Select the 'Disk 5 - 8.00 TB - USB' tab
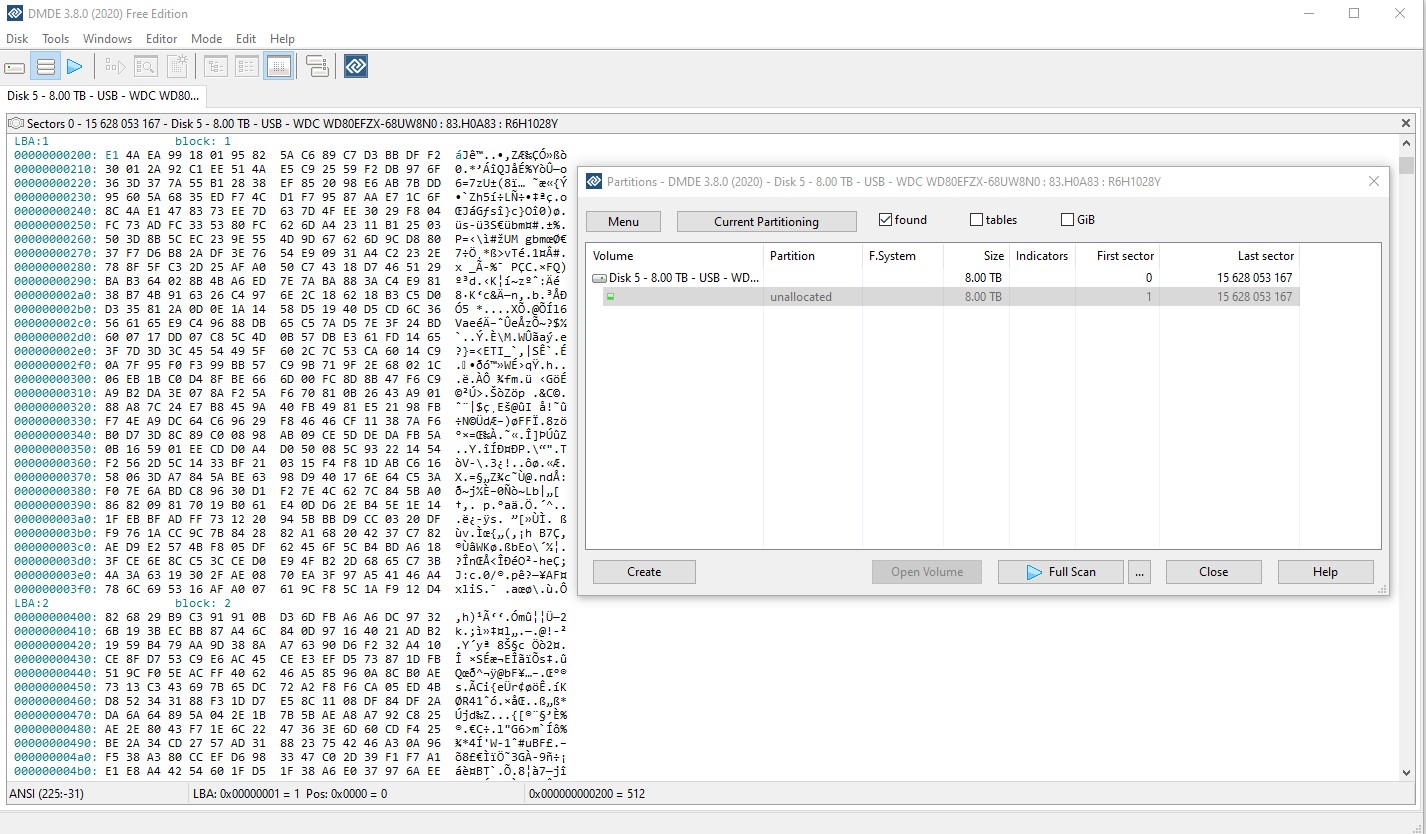This screenshot has width=1426, height=834. tap(103, 96)
